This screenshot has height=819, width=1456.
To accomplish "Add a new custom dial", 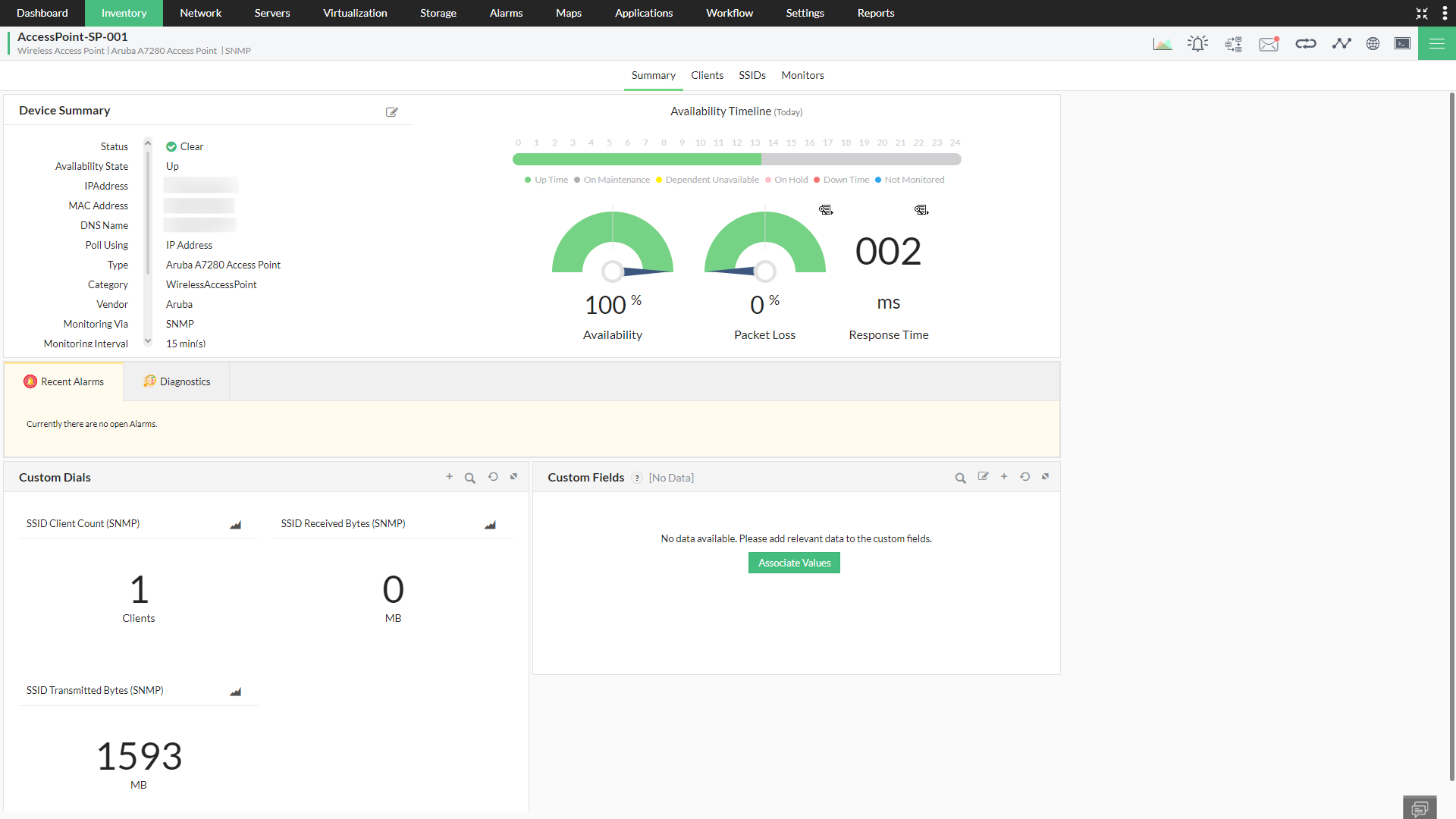I will pos(449,477).
